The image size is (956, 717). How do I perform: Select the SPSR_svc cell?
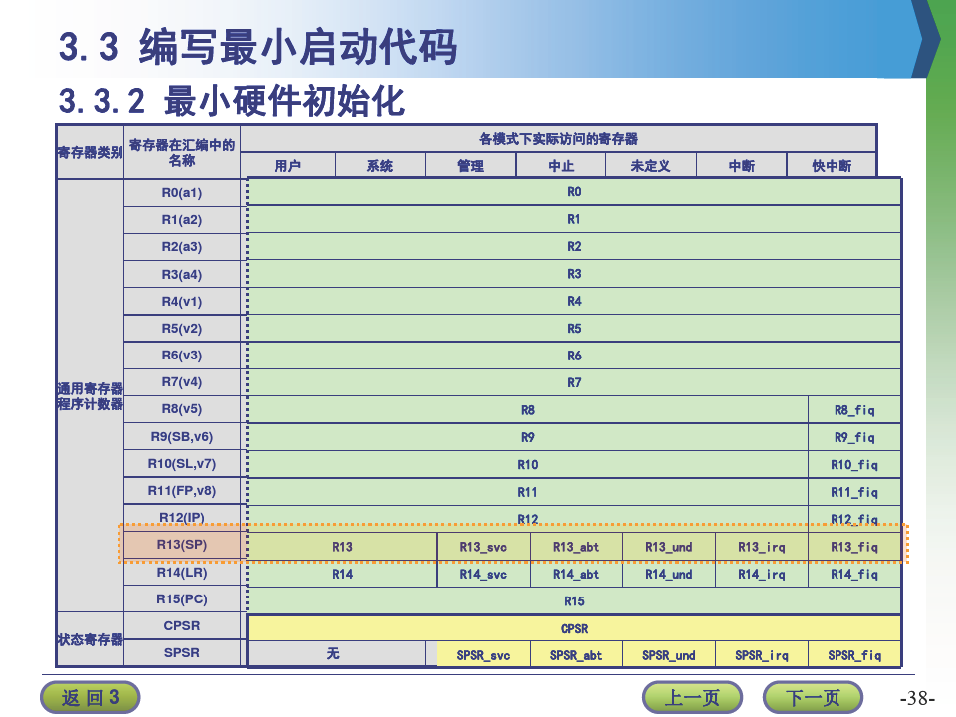483,655
